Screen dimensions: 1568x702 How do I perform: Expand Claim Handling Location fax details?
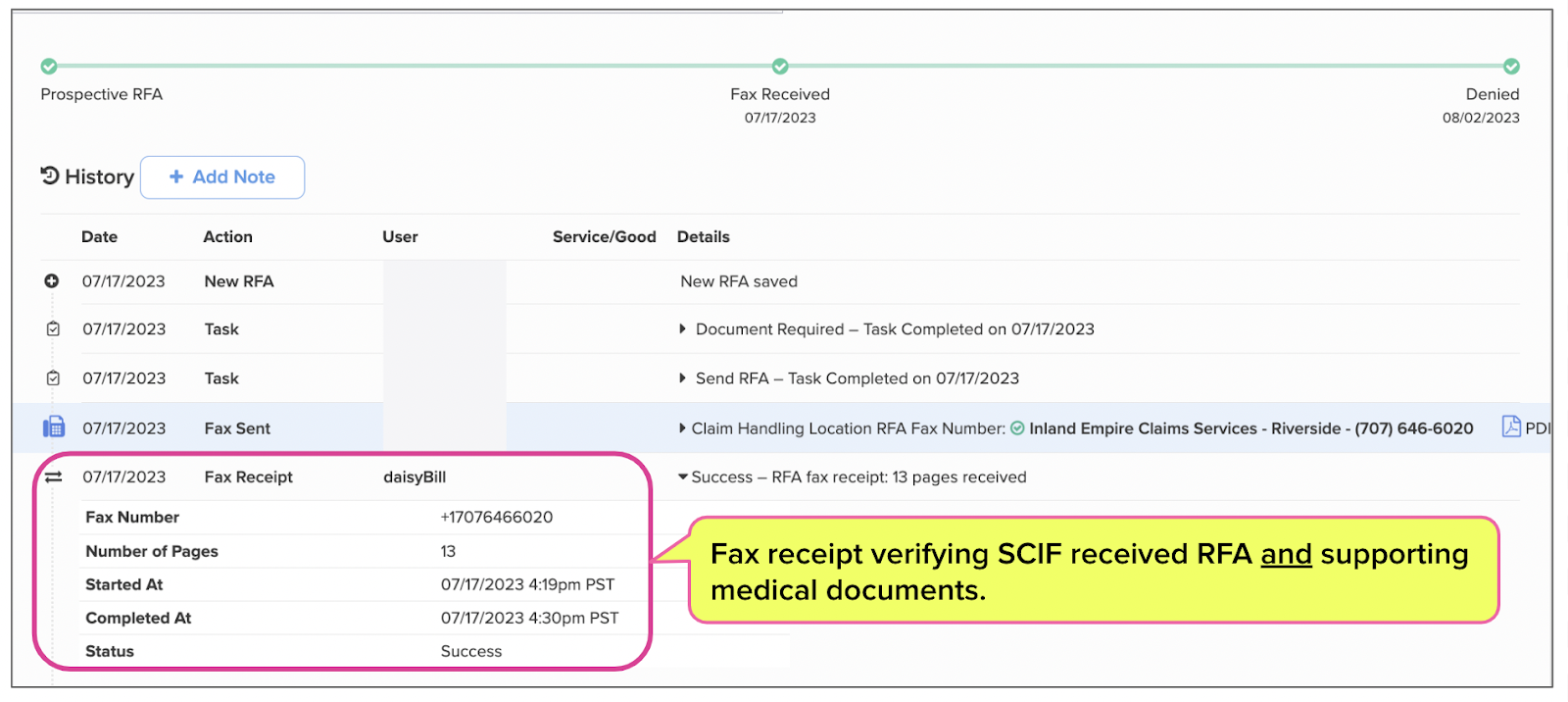point(683,428)
